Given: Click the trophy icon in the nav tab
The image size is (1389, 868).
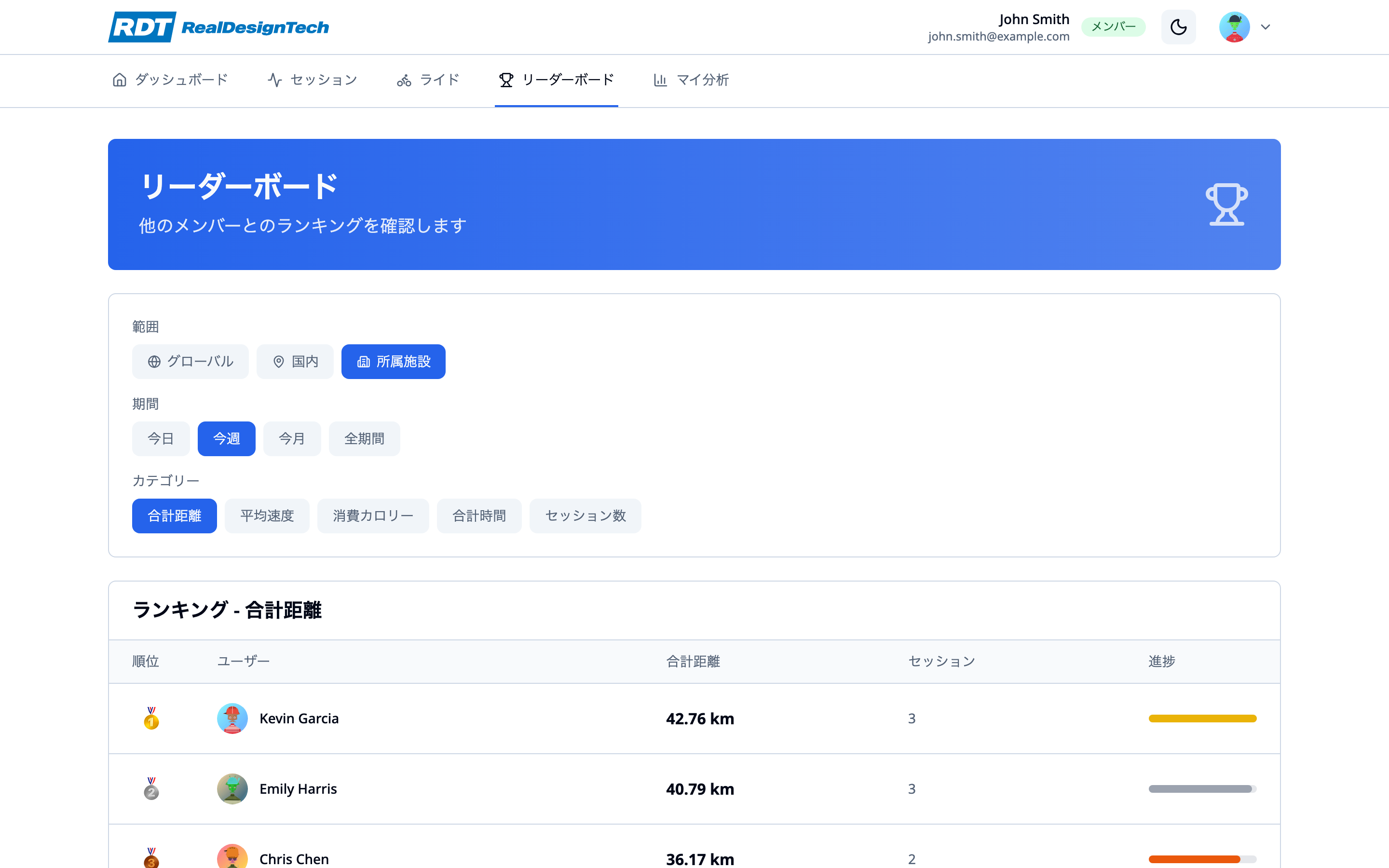Looking at the screenshot, I should (x=505, y=80).
